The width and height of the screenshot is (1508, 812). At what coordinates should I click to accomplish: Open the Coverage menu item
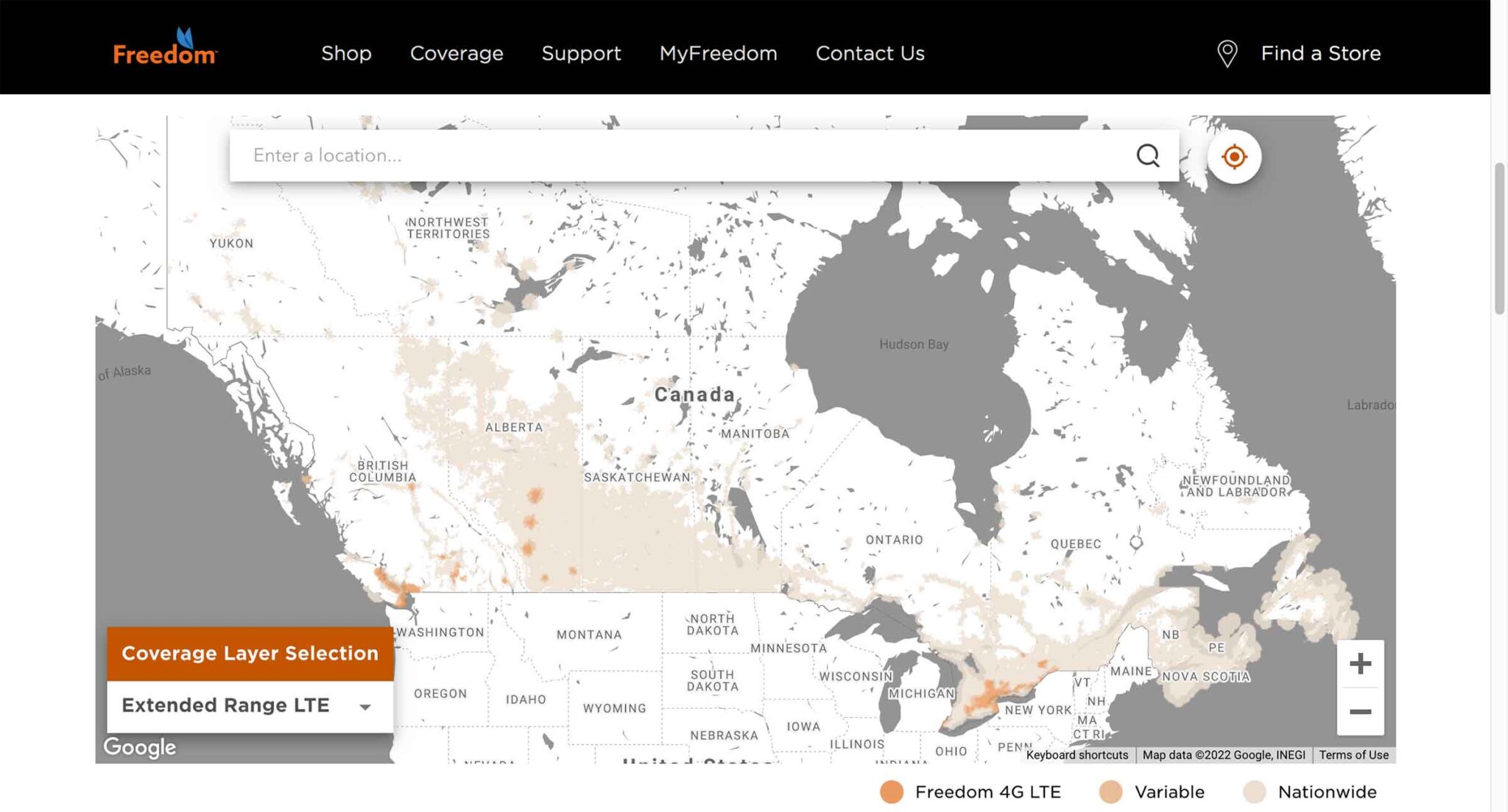point(457,53)
